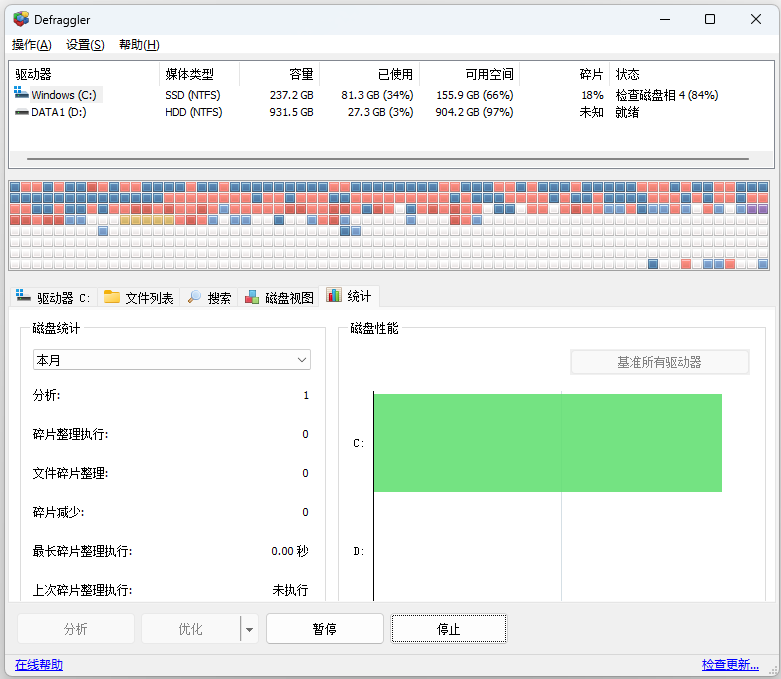The height and width of the screenshot is (679, 781).
Task: Click the 检查更新 link
Action: (729, 664)
